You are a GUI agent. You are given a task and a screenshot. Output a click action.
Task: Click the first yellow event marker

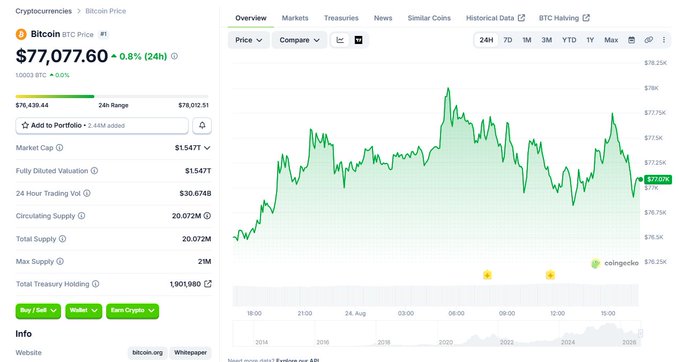point(487,275)
